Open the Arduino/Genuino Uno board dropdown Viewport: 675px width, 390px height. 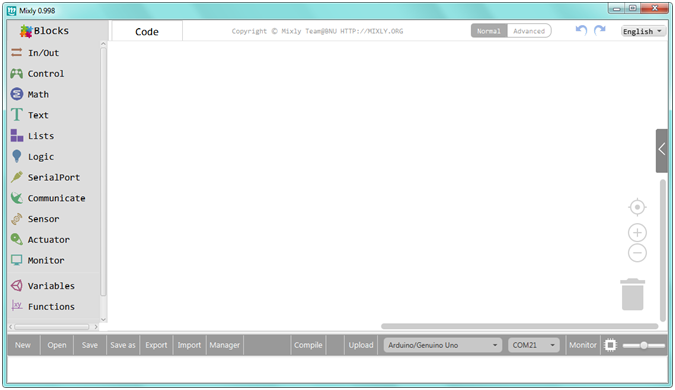click(x=443, y=345)
